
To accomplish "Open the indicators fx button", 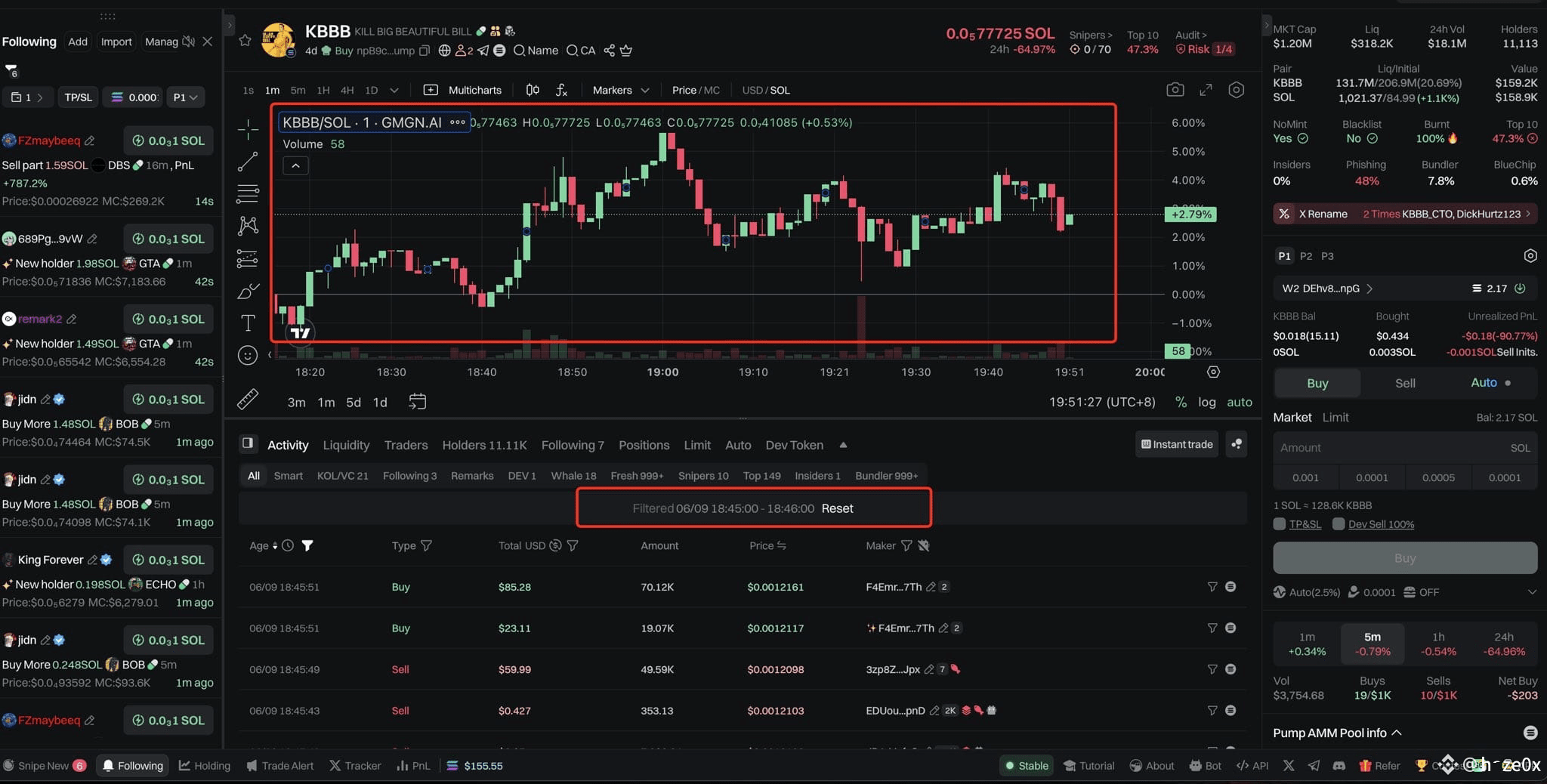I will click(561, 90).
